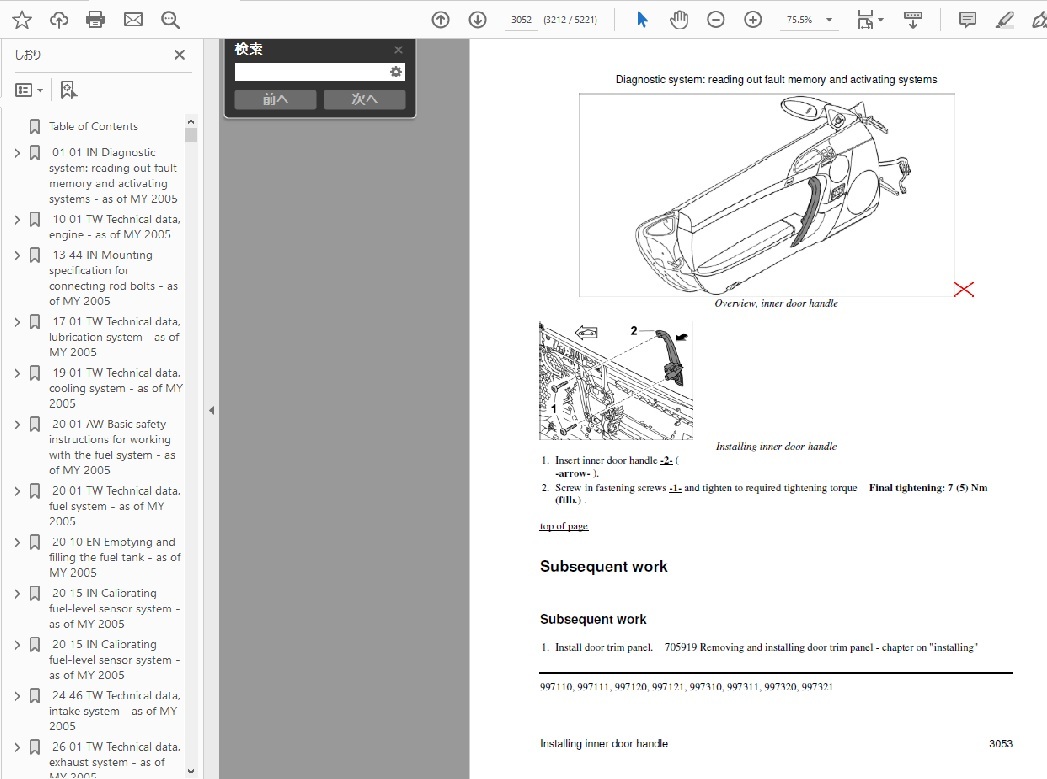Click the bookmark icon beside Table of Contents
The image size is (1047, 779).
pyautogui.click(x=35, y=126)
